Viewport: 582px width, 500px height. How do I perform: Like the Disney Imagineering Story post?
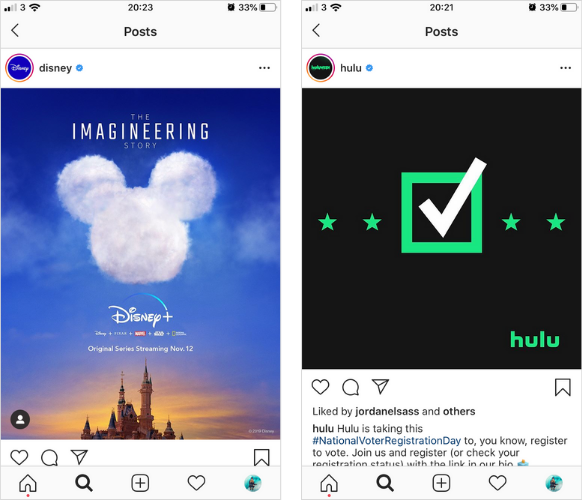coord(19,457)
